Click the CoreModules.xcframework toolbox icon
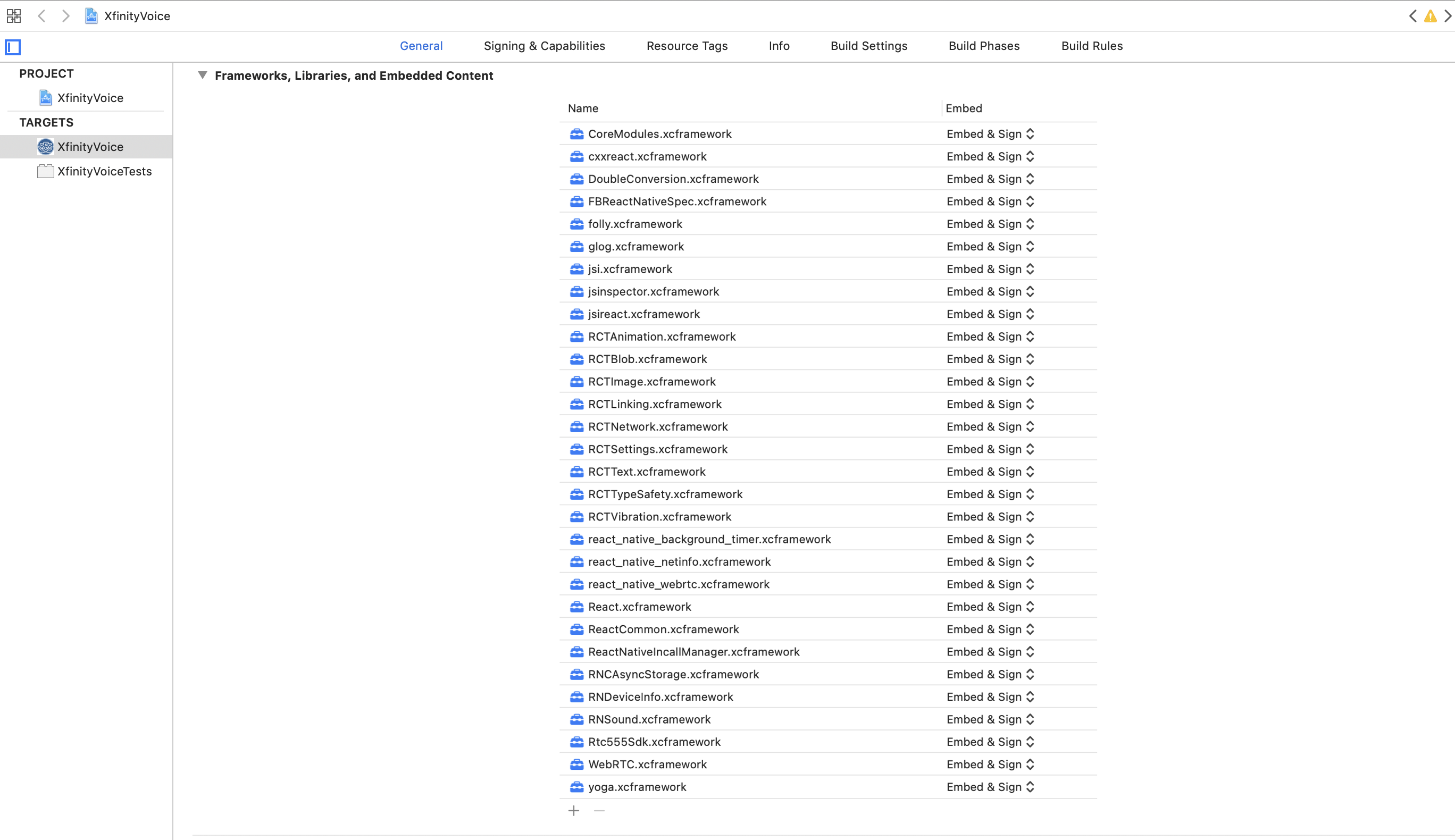This screenshot has width=1455, height=840. pos(576,134)
